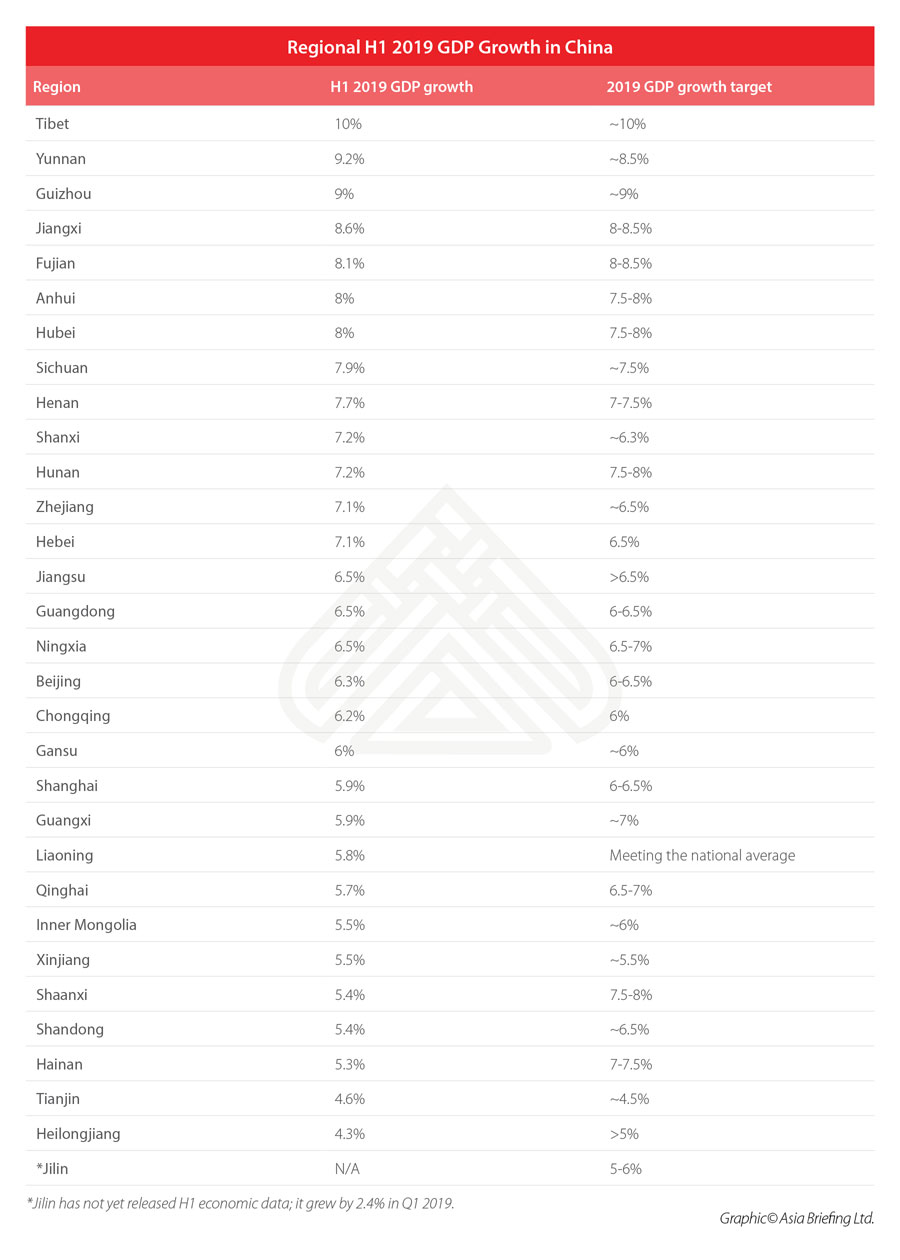Select the Guangdong region cell
This screenshot has height=1260, width=900.
pyautogui.click(x=75, y=612)
